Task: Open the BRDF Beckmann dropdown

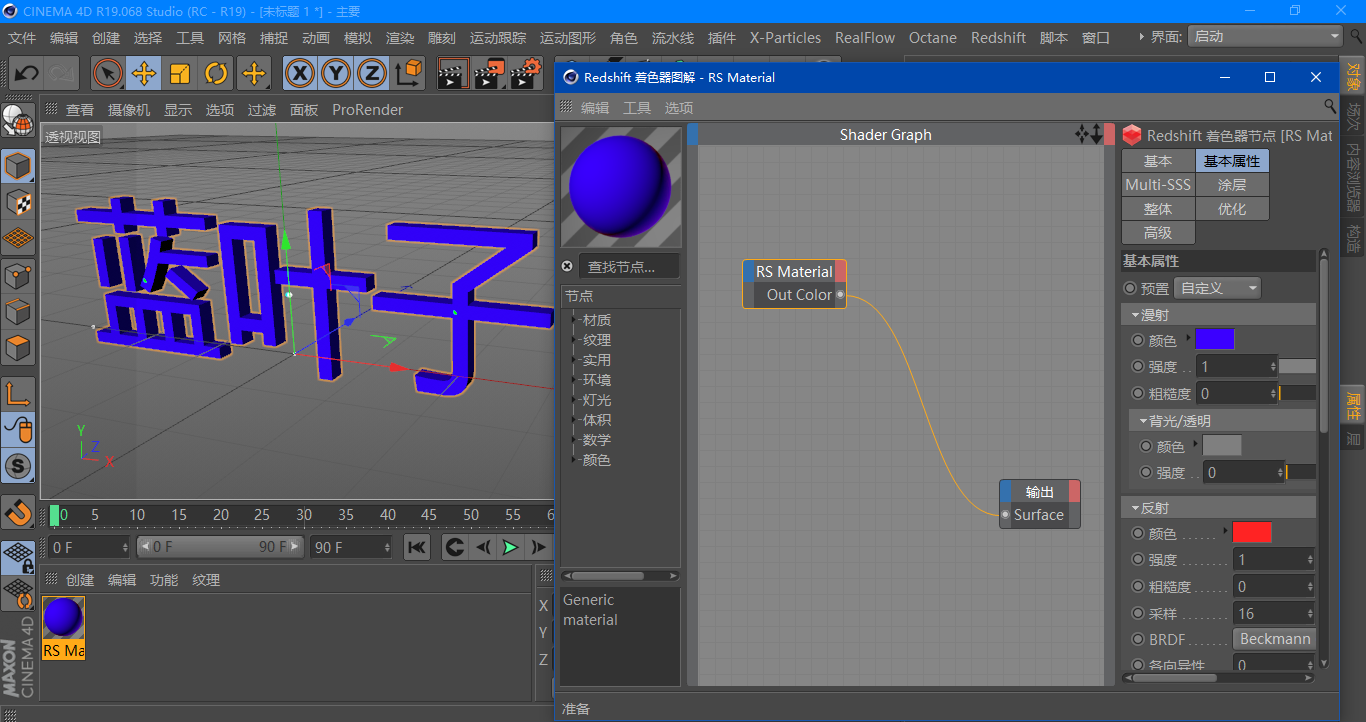Action: (1275, 639)
